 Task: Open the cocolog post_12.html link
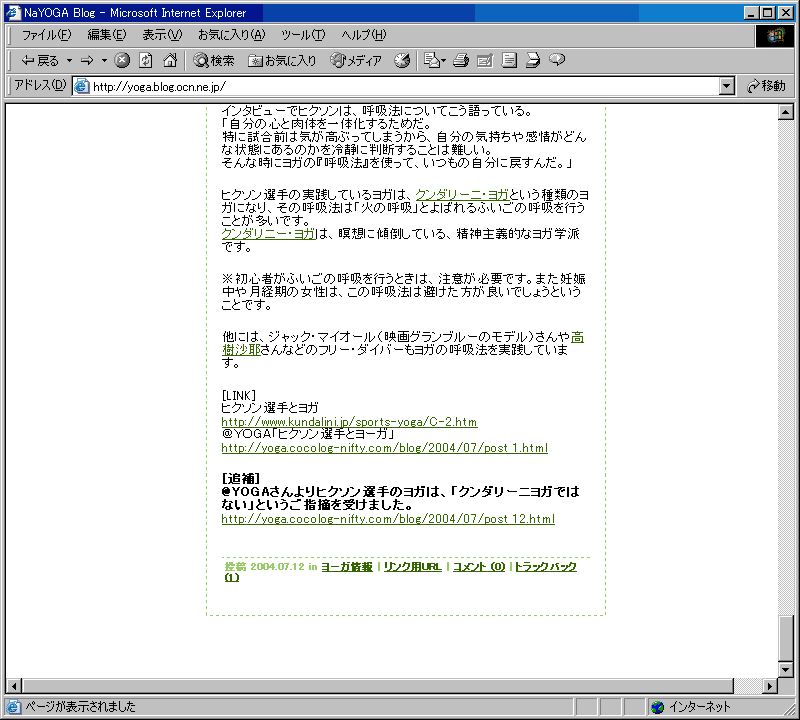(388, 519)
